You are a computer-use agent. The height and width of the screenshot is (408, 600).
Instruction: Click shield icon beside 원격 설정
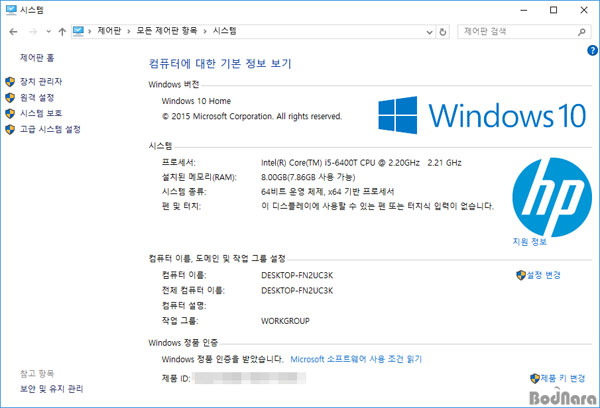click(10, 98)
